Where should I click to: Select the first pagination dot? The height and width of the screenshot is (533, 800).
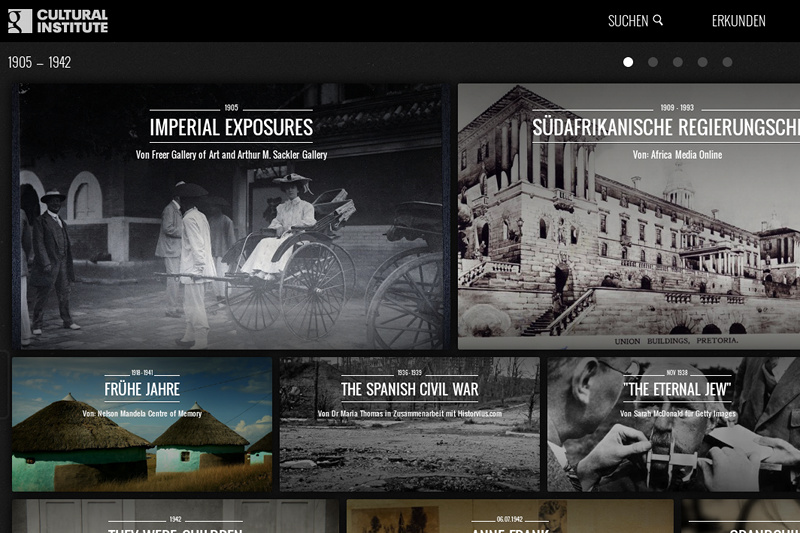628,62
